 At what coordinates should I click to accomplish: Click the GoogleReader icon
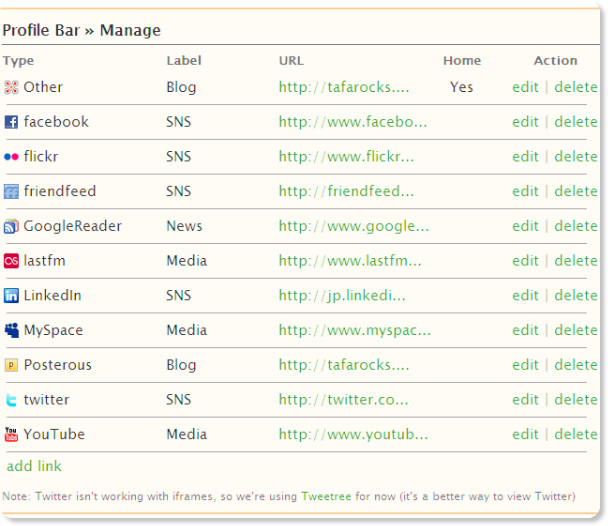tap(11, 226)
